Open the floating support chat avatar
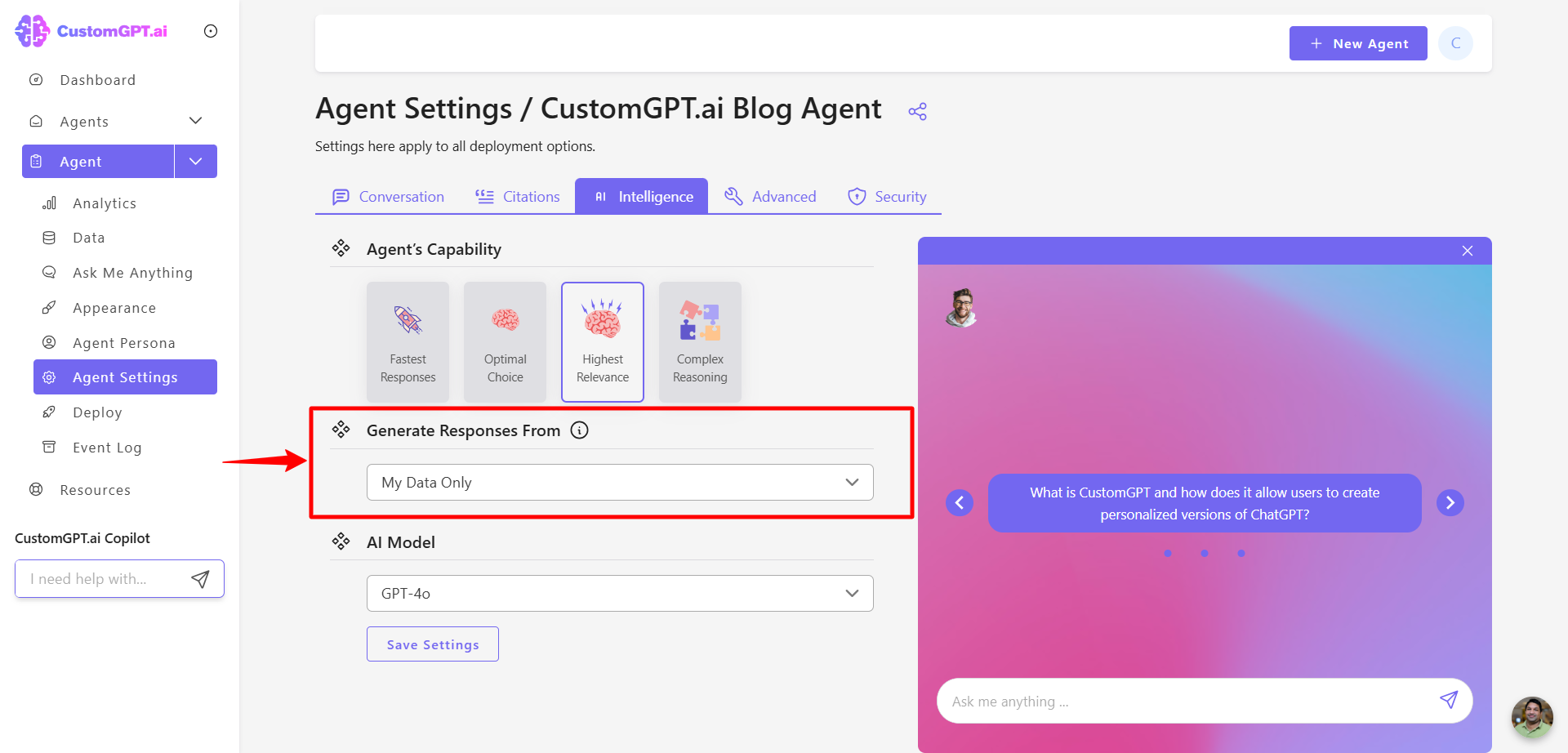The image size is (1568, 753). tap(1532, 717)
